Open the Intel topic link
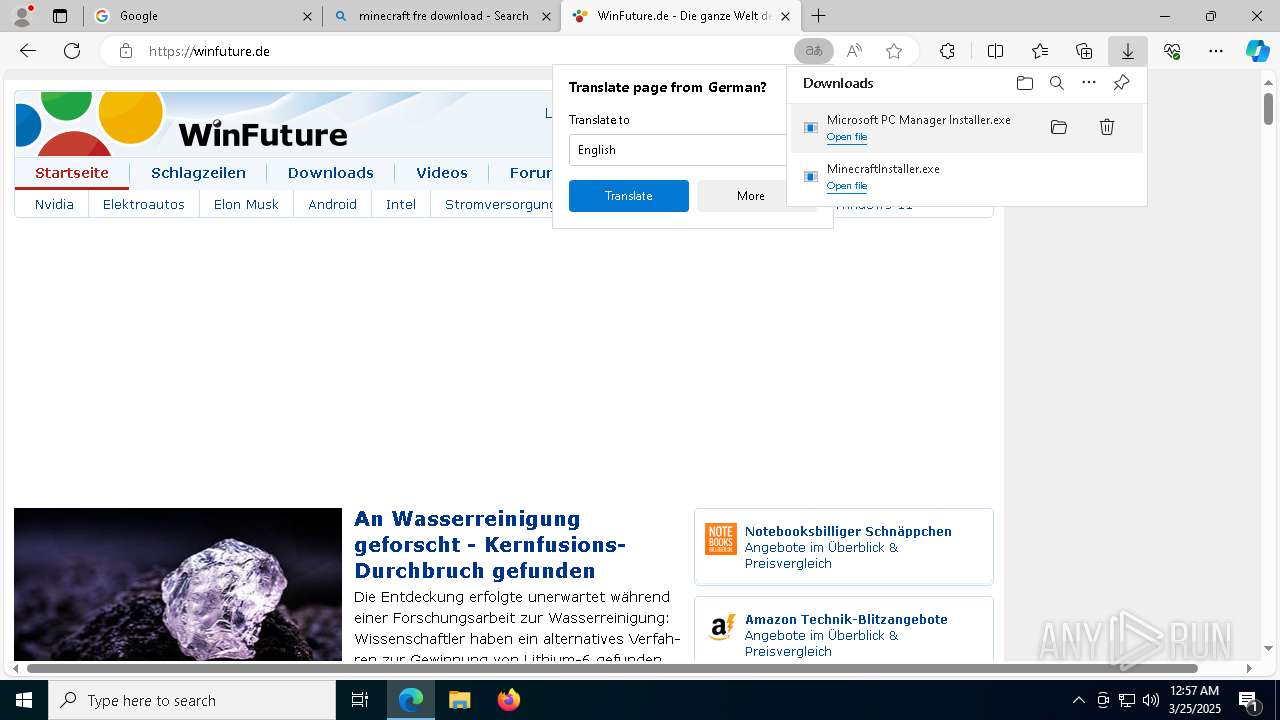 tap(401, 204)
